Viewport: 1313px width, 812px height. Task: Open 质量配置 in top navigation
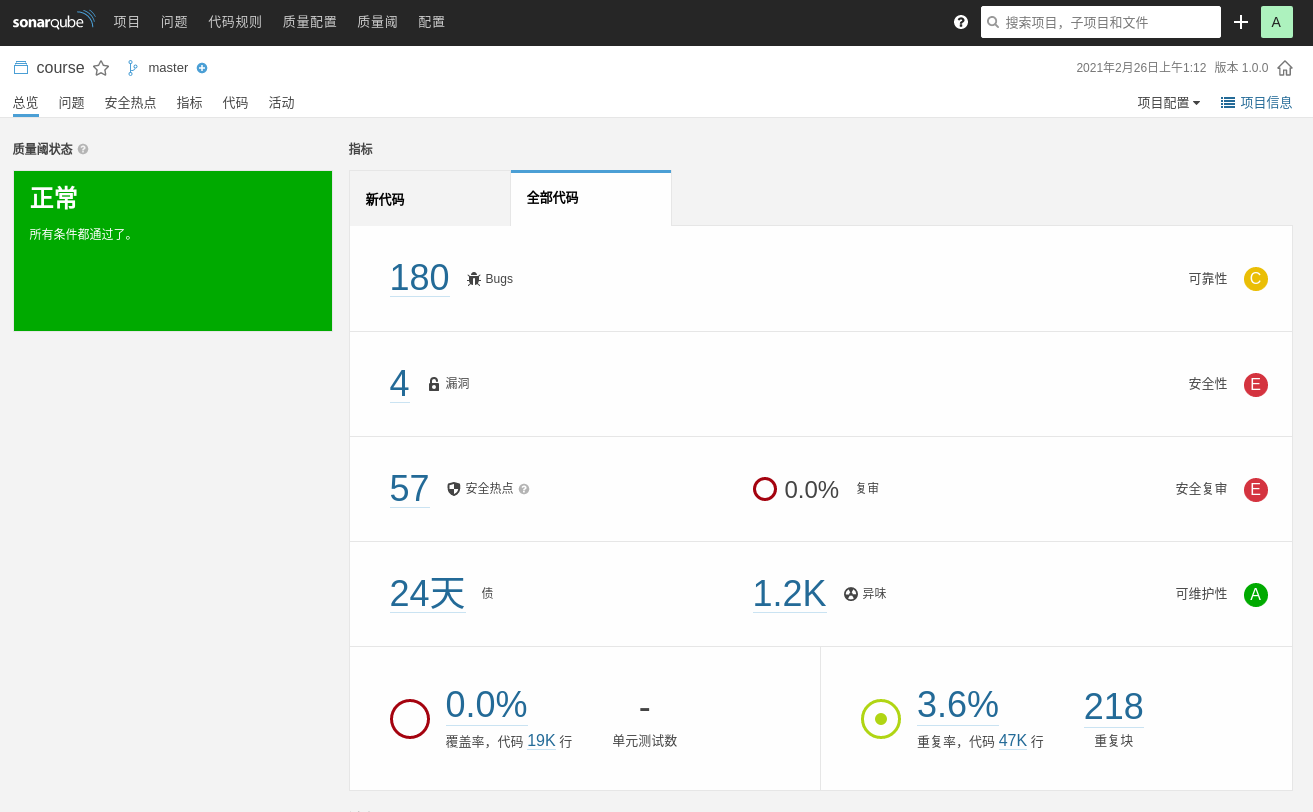tap(310, 22)
